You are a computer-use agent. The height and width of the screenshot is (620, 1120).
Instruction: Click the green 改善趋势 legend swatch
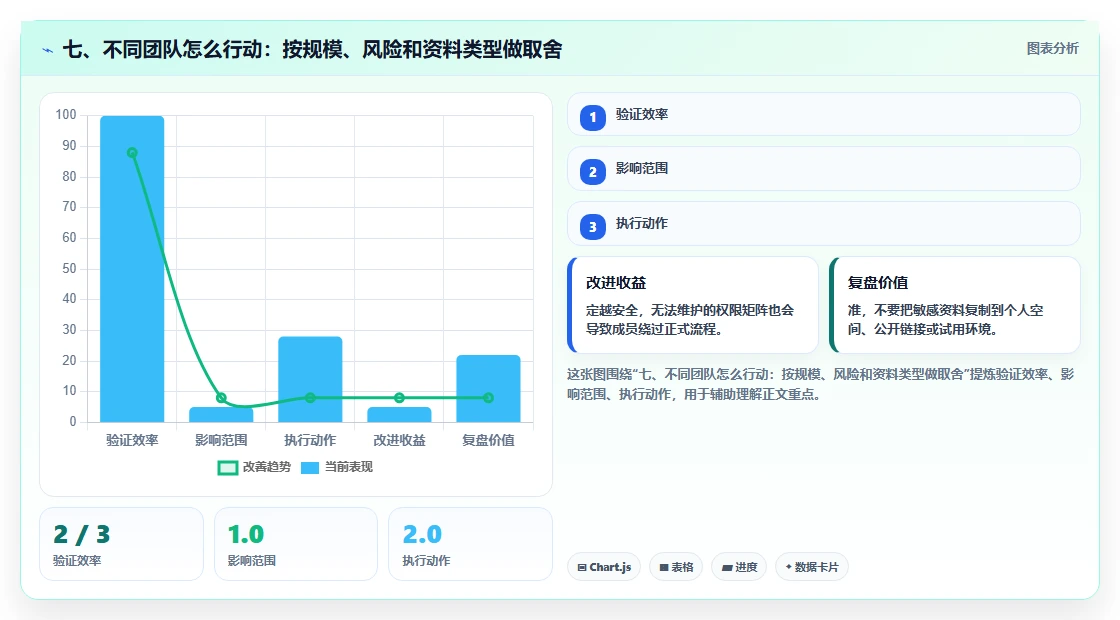pos(227,468)
